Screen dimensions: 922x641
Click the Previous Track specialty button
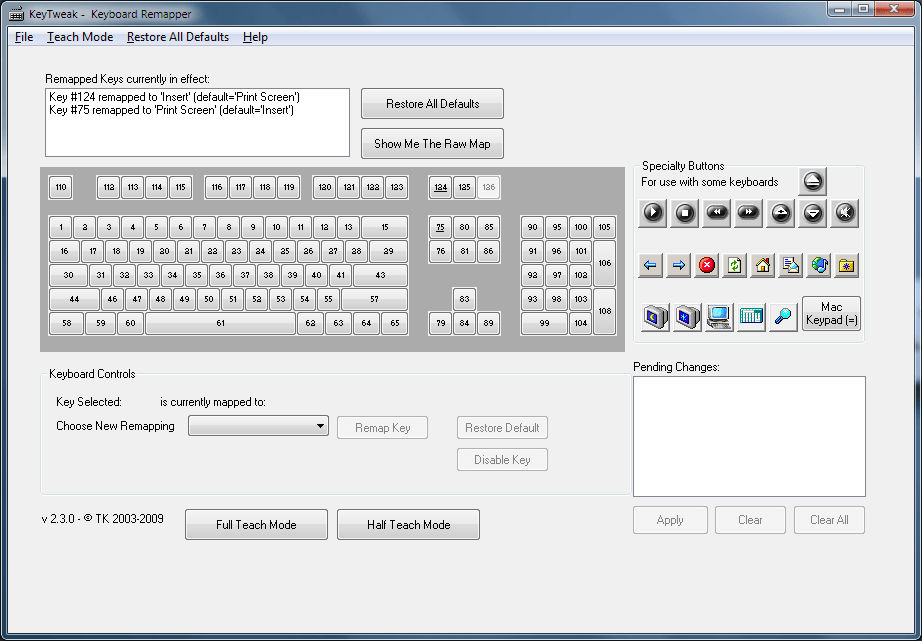[717, 213]
